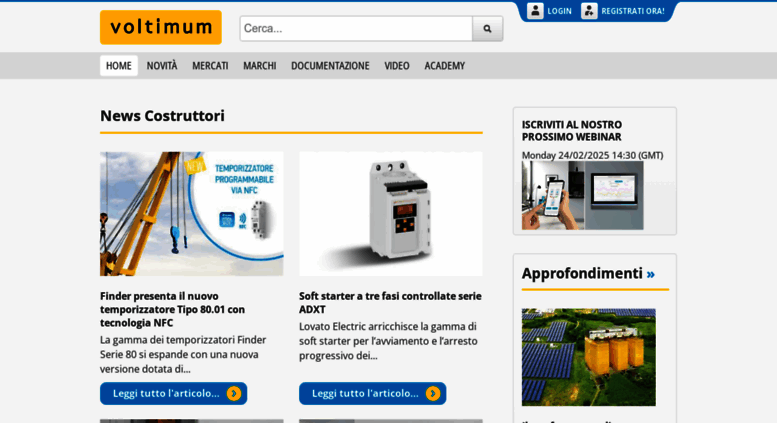Open the Lovato soft starter product image
777x423 pixels.
click(390, 214)
